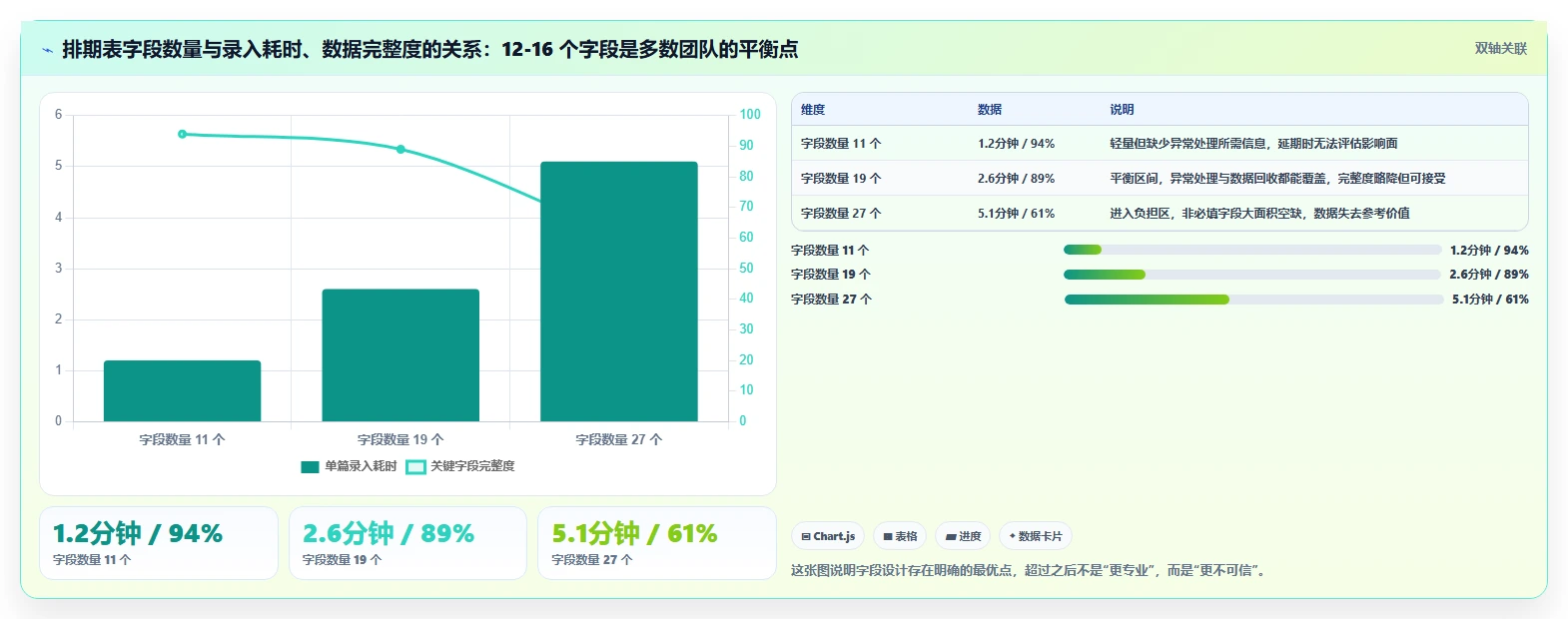Click the bar for 字段数量 11 个
Image resolution: width=1568 pixels, height=619 pixels.
tap(182, 390)
